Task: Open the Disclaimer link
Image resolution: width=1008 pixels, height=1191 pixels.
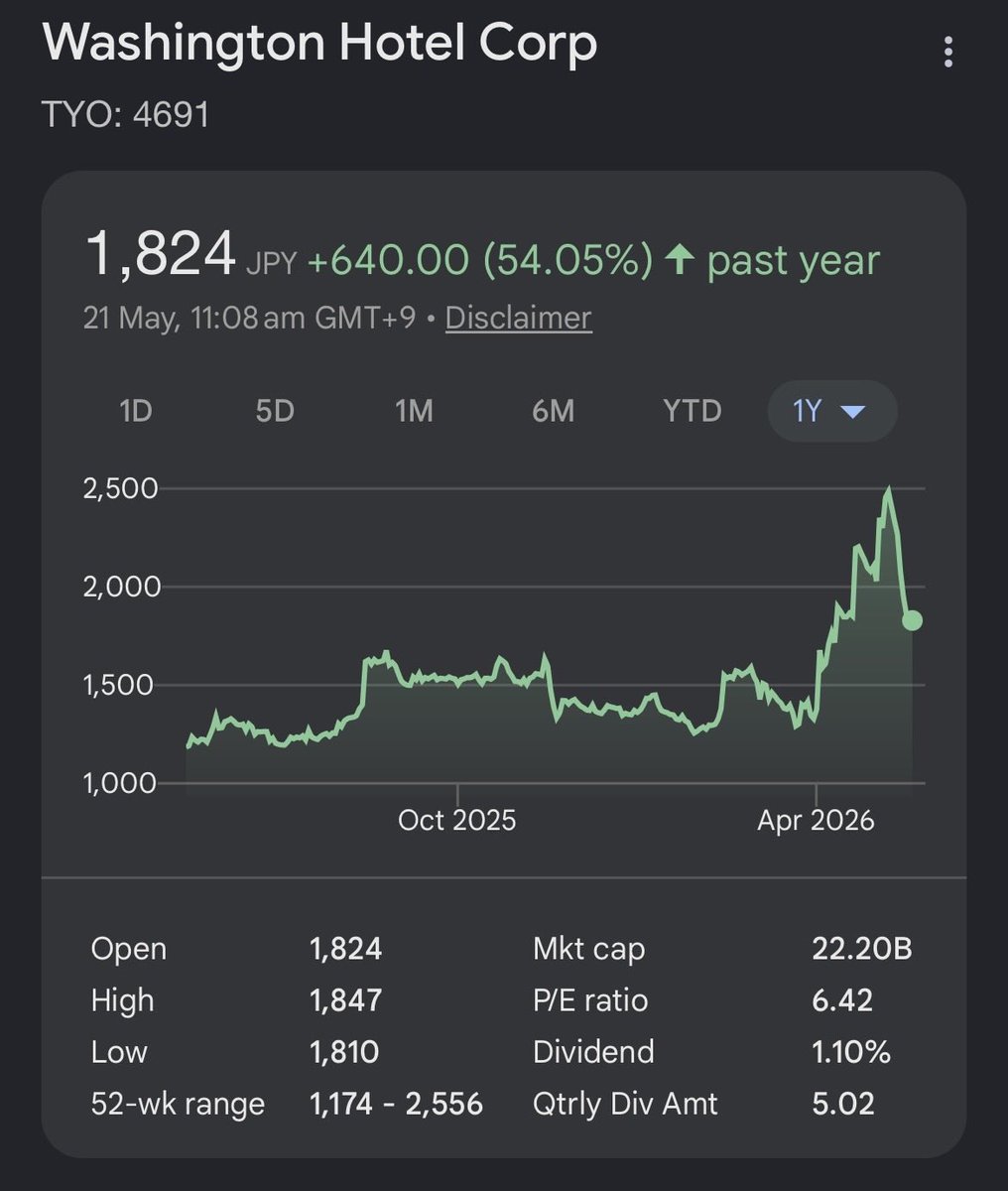Action: [518, 318]
